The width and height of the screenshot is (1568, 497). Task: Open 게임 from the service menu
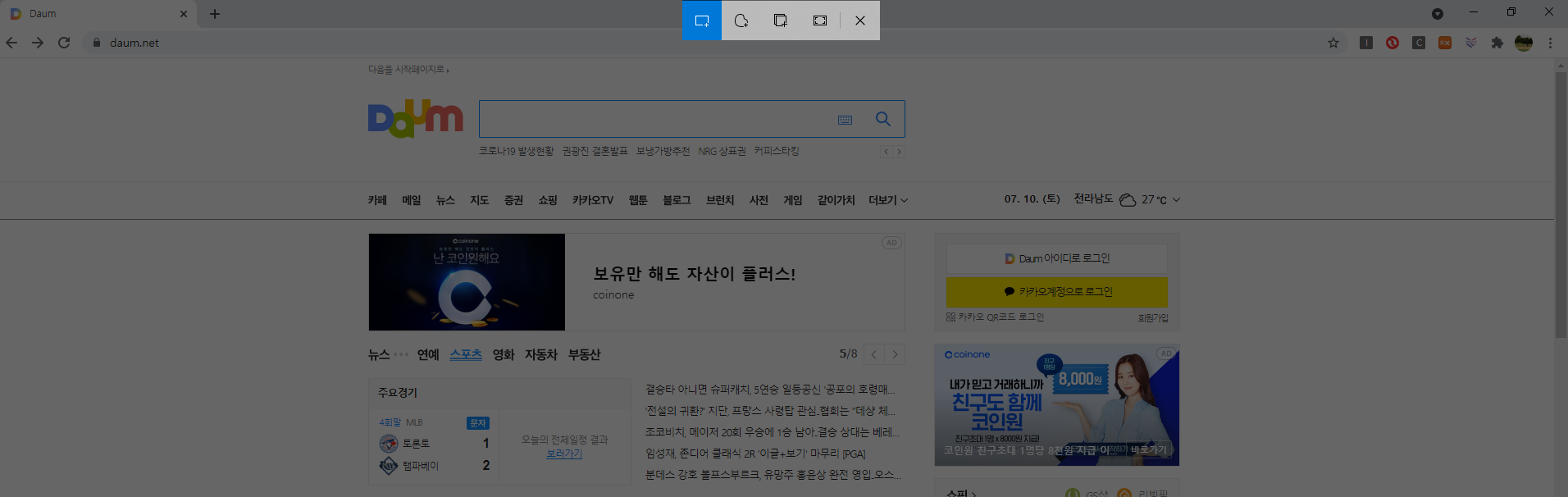click(x=793, y=200)
